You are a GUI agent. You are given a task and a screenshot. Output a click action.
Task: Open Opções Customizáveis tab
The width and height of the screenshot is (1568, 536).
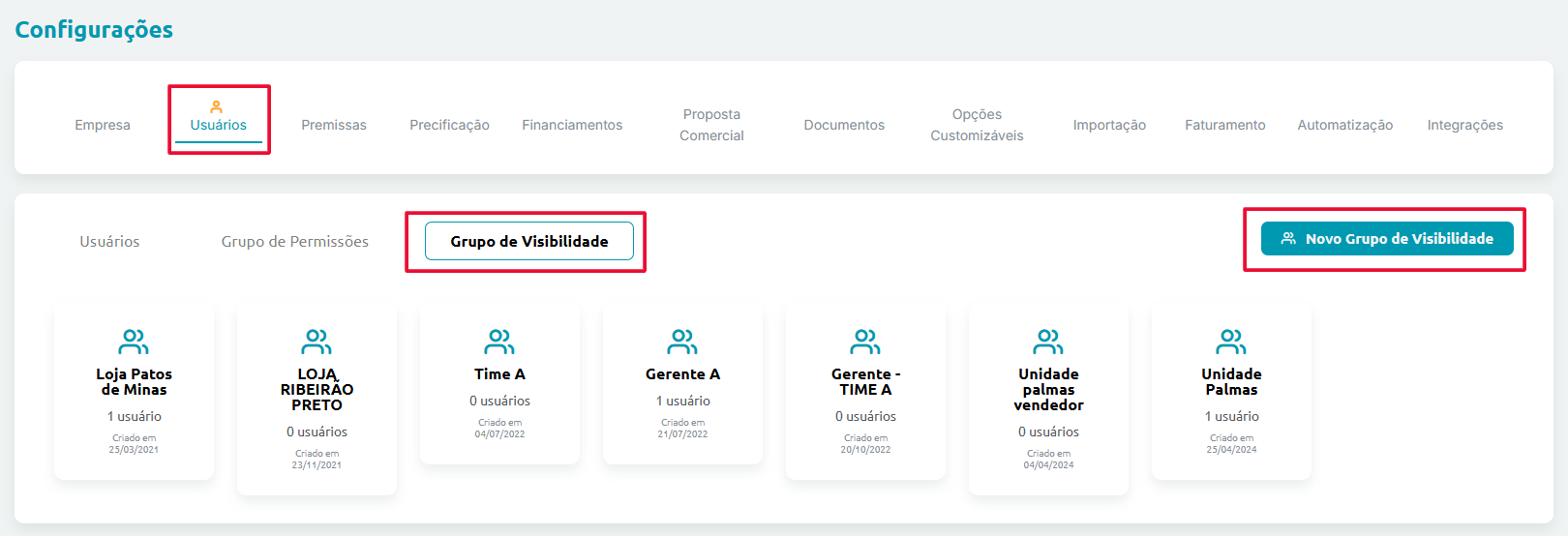tap(977, 125)
